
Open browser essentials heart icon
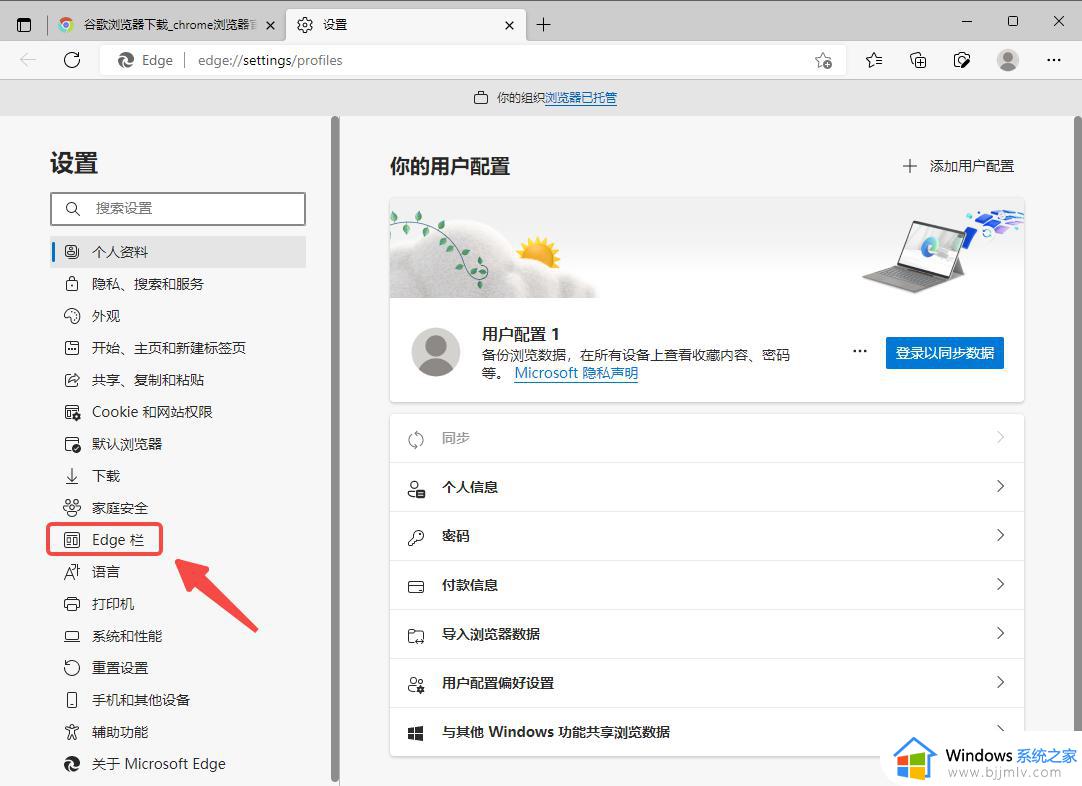click(962, 61)
